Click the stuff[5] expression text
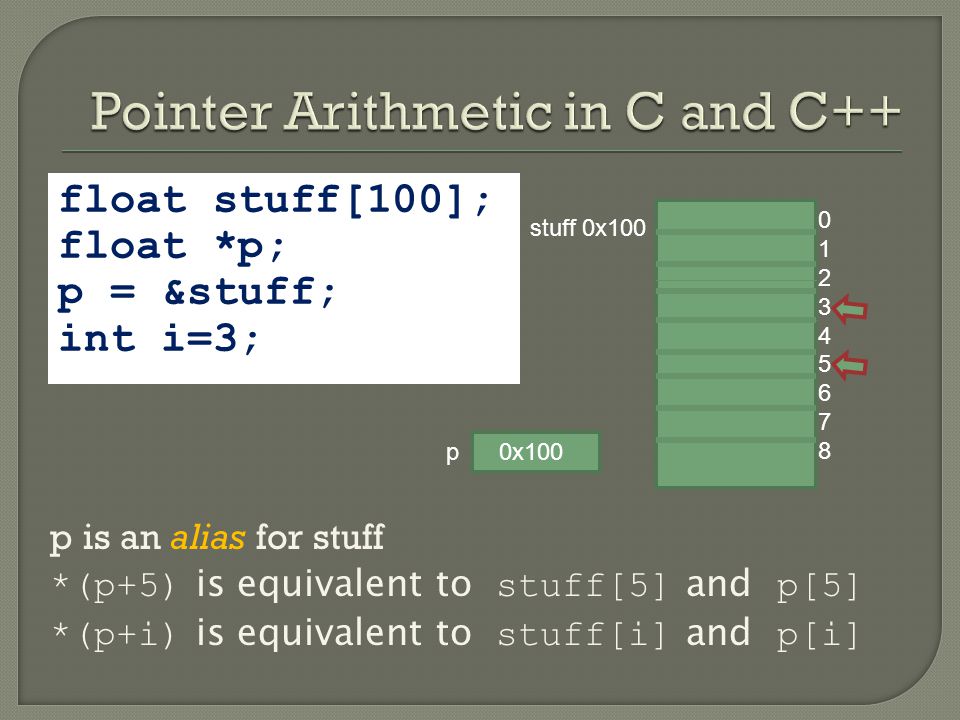This screenshot has height=720, width=960. tap(581, 586)
